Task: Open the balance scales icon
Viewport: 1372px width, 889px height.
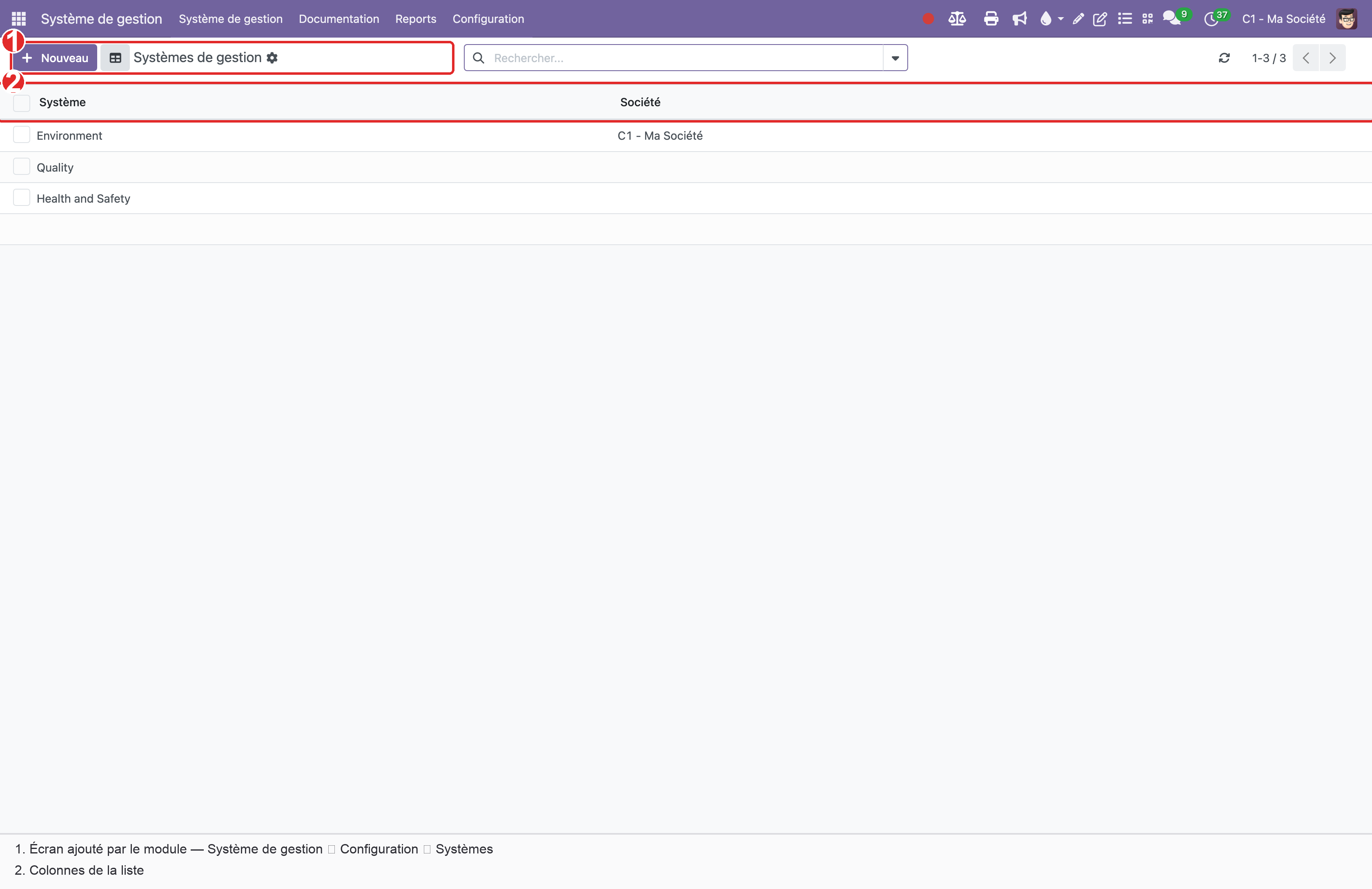Action: click(x=957, y=19)
